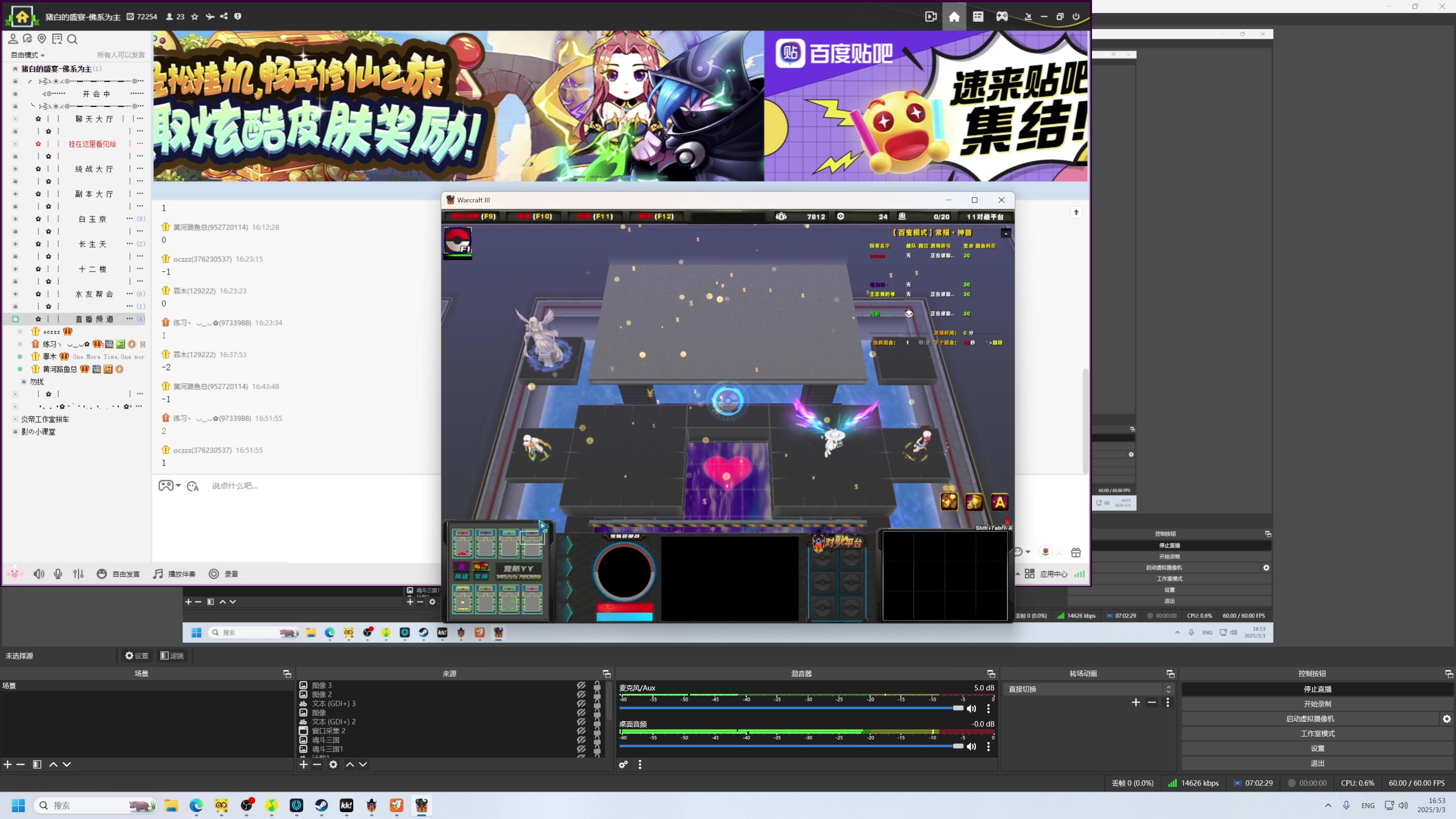Screen dimensions: 1456x819
Task: Favorite the channel with the star icon
Action: [195, 16]
